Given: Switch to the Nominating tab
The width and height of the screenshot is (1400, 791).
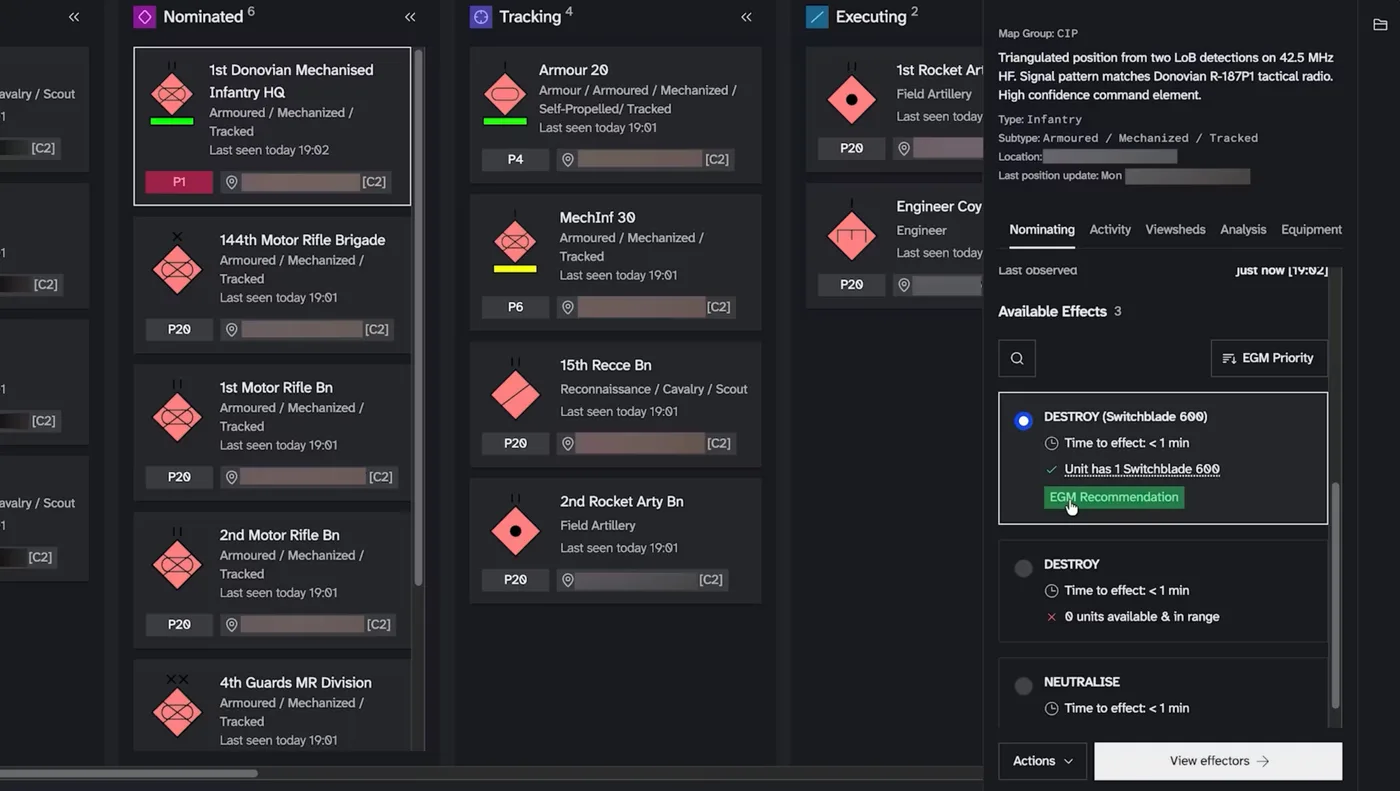Looking at the screenshot, I should [x=1042, y=230].
